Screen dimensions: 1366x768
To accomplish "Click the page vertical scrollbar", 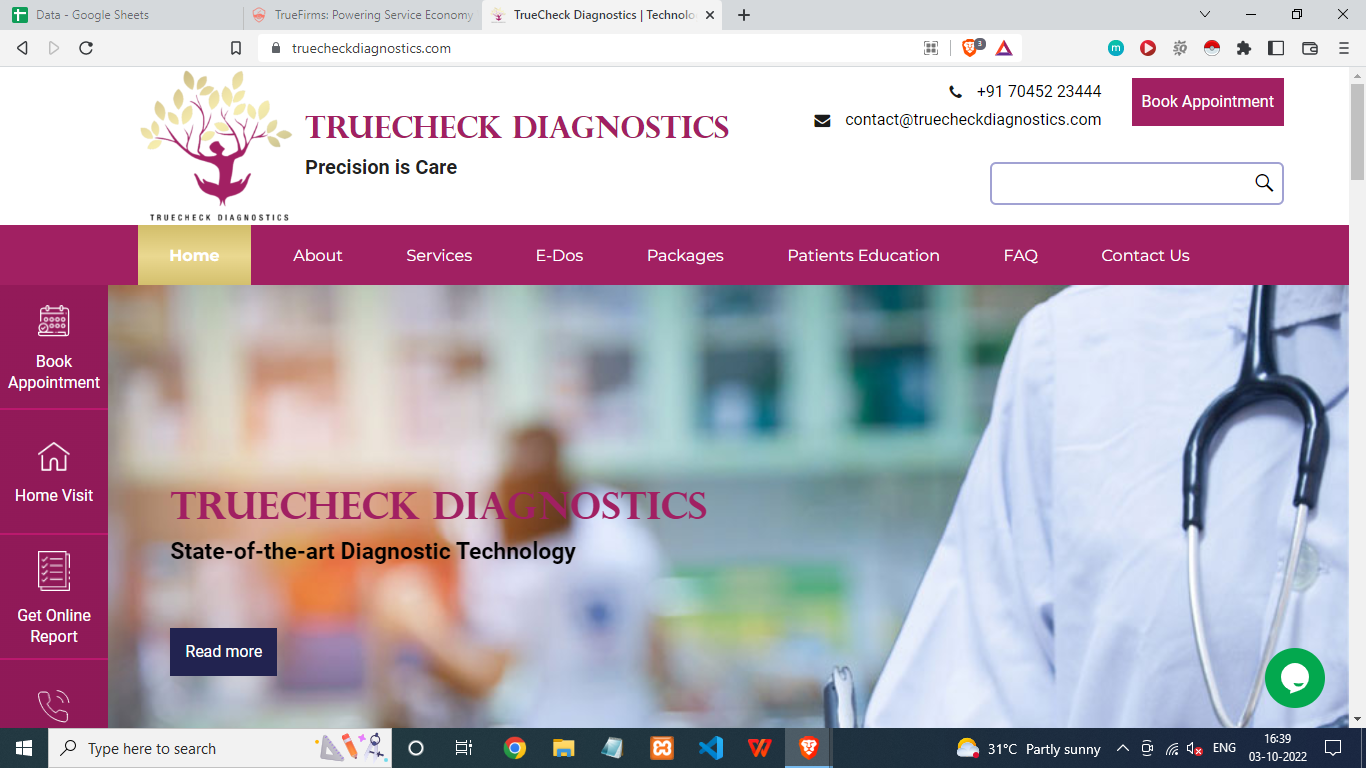I will coord(1357,130).
